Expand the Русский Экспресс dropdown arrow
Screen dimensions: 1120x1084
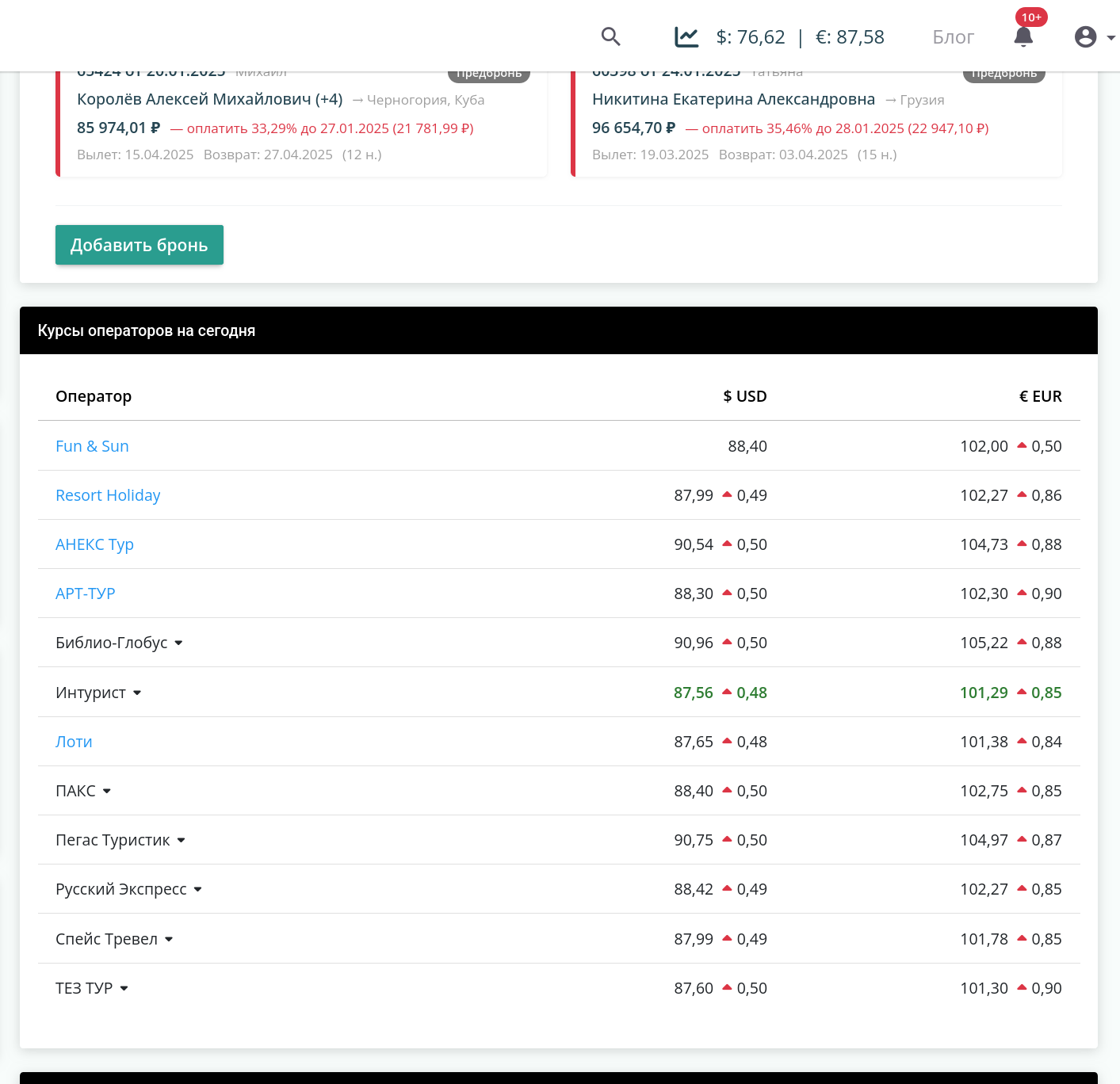(x=198, y=890)
